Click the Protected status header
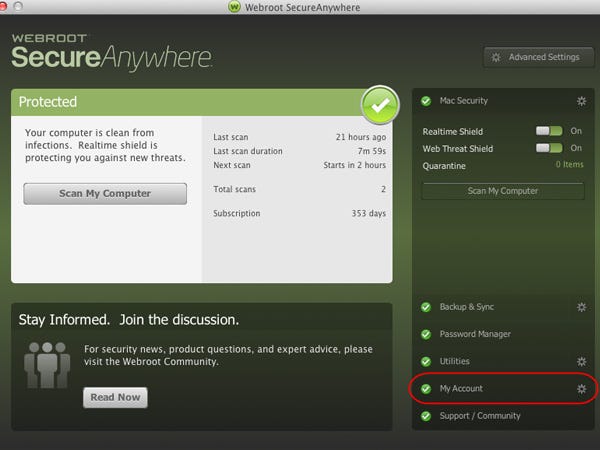Viewport: 600px width, 450px height. [202, 102]
